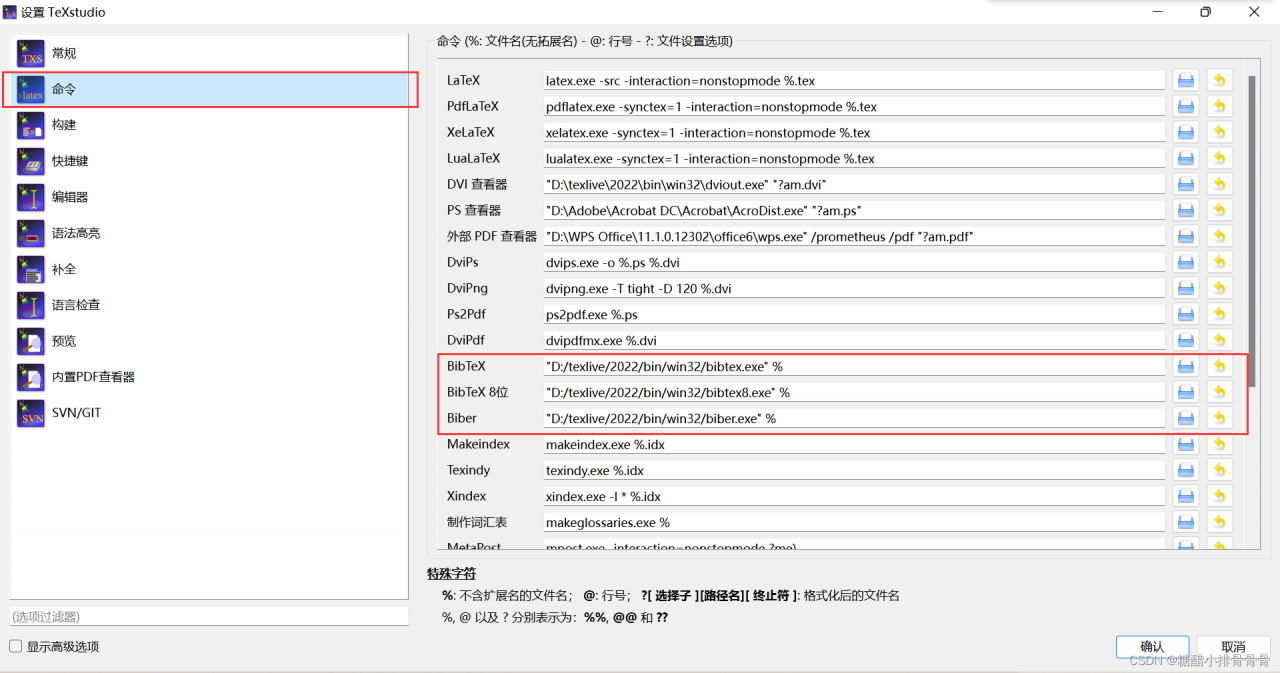Browse for Makeindex executable
1280x673 pixels.
(x=1186, y=444)
